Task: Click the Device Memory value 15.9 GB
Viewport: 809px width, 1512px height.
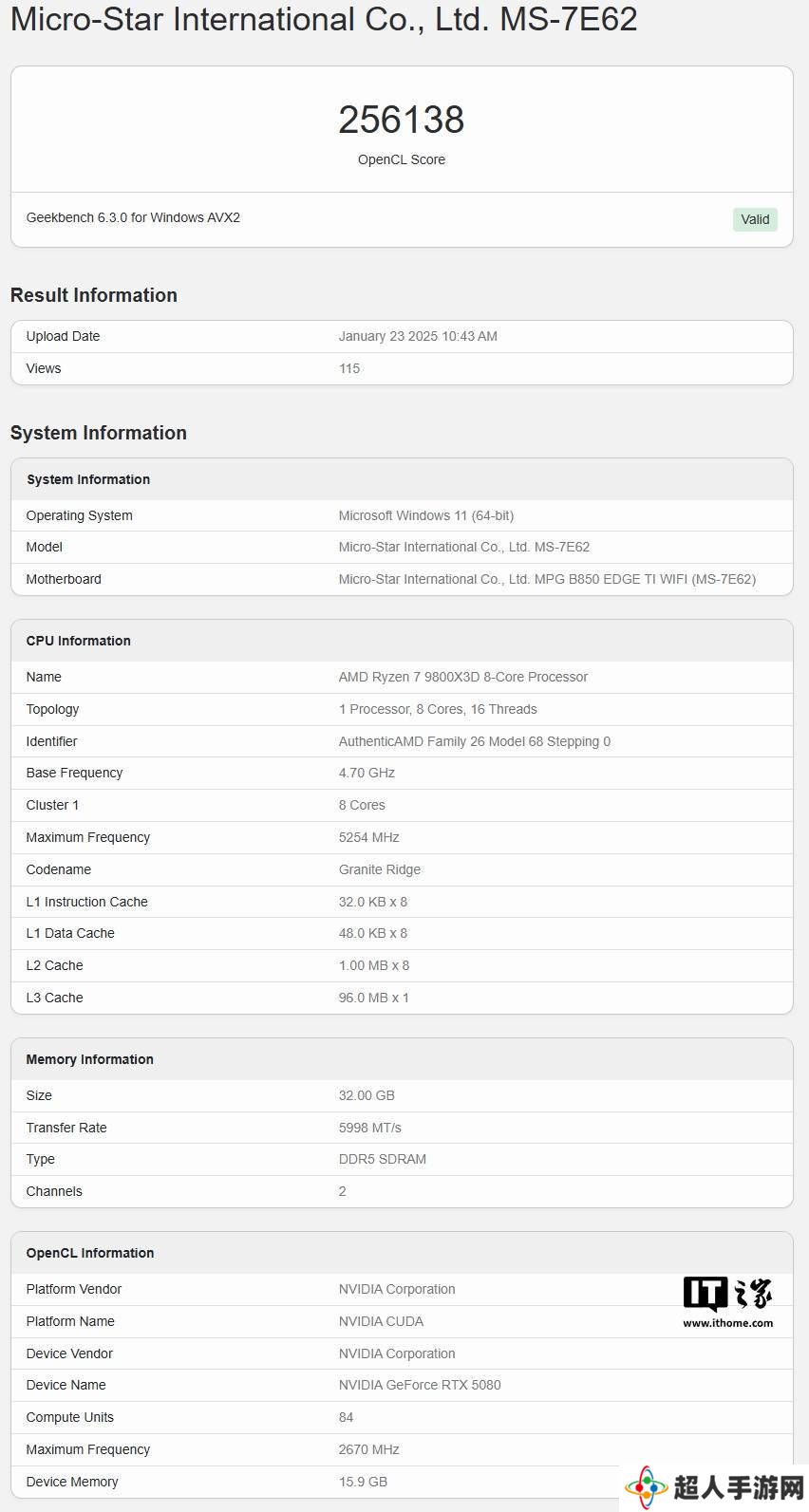Action: click(364, 1482)
